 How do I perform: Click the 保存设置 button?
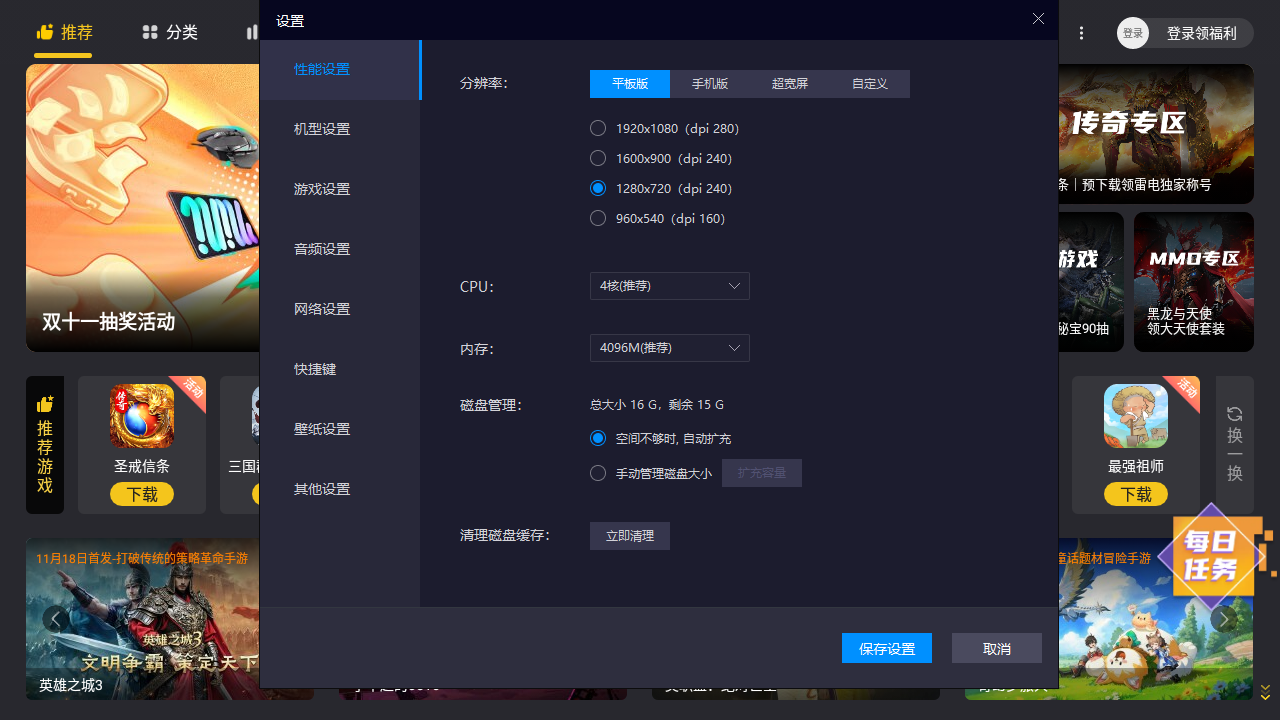[886, 648]
